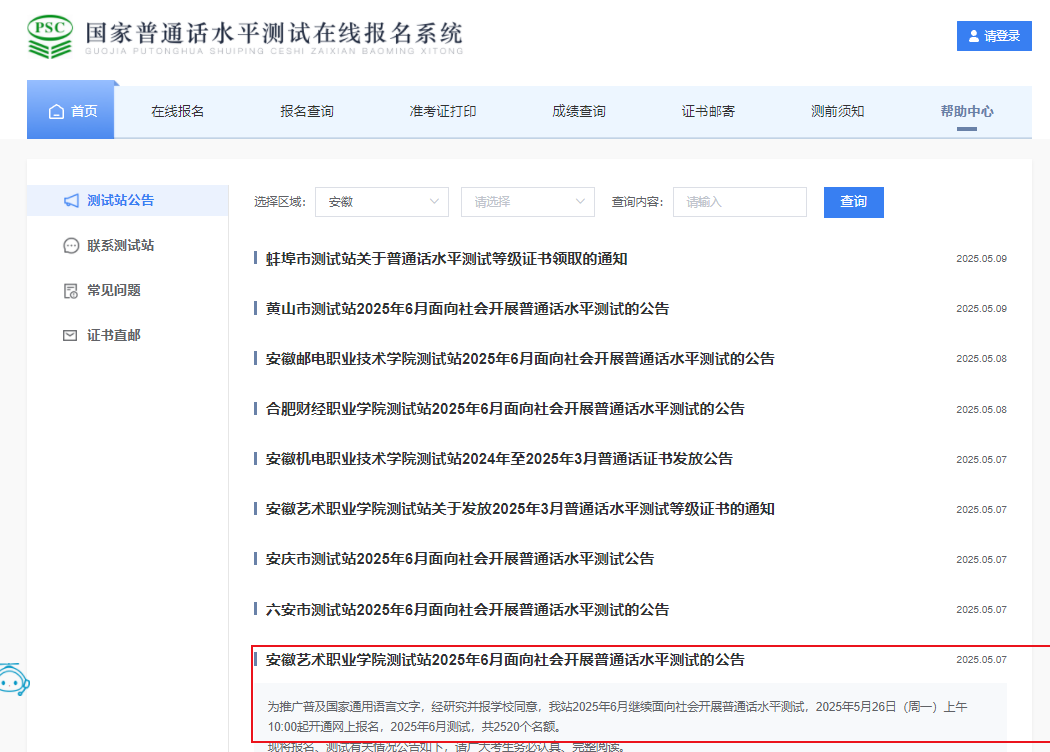Image resolution: width=1050 pixels, height=752 pixels.
Task: Click the home icon in 首页 tab
Action: [56, 111]
